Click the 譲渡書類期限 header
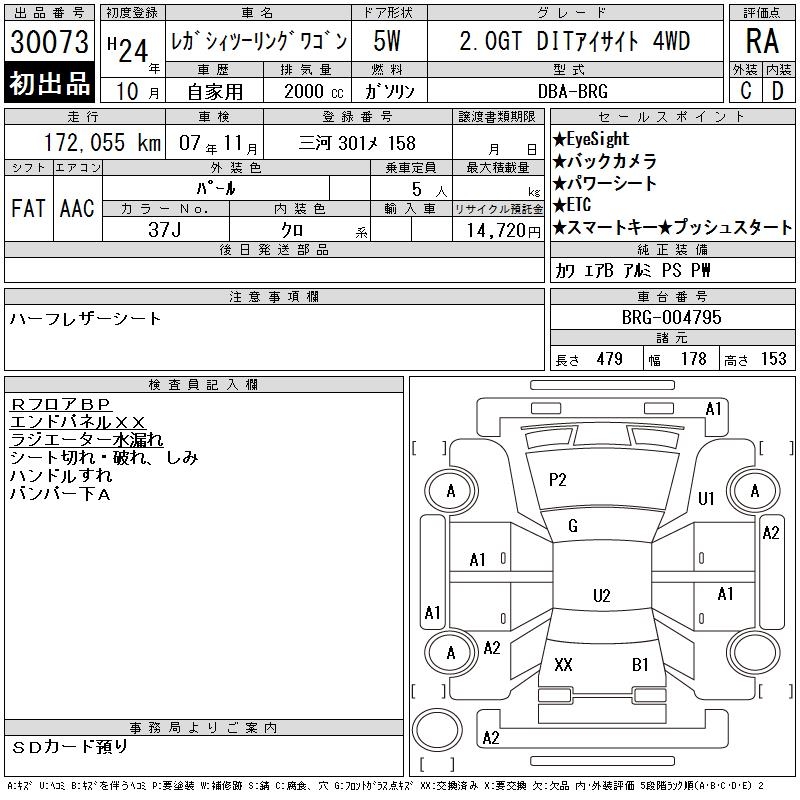Image resolution: width=800 pixels, height=800 pixels. coord(497,117)
